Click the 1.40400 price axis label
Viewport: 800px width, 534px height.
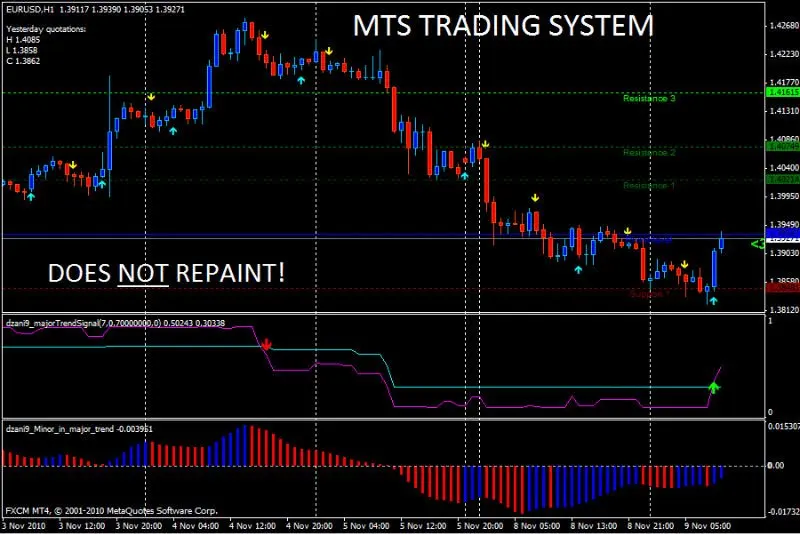pyautogui.click(x=784, y=168)
